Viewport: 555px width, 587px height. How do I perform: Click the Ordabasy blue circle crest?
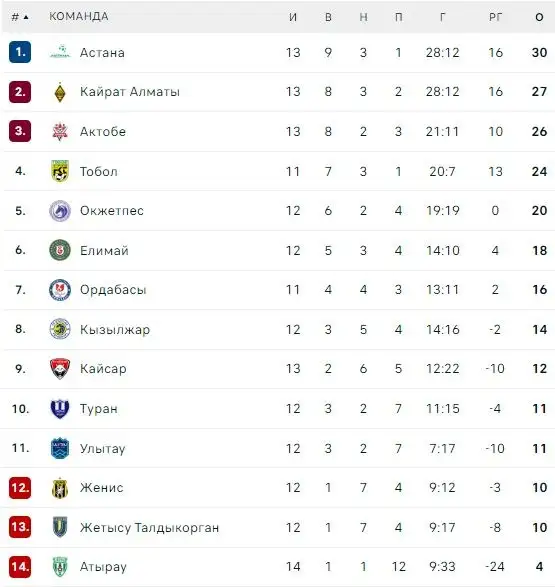coord(60,290)
